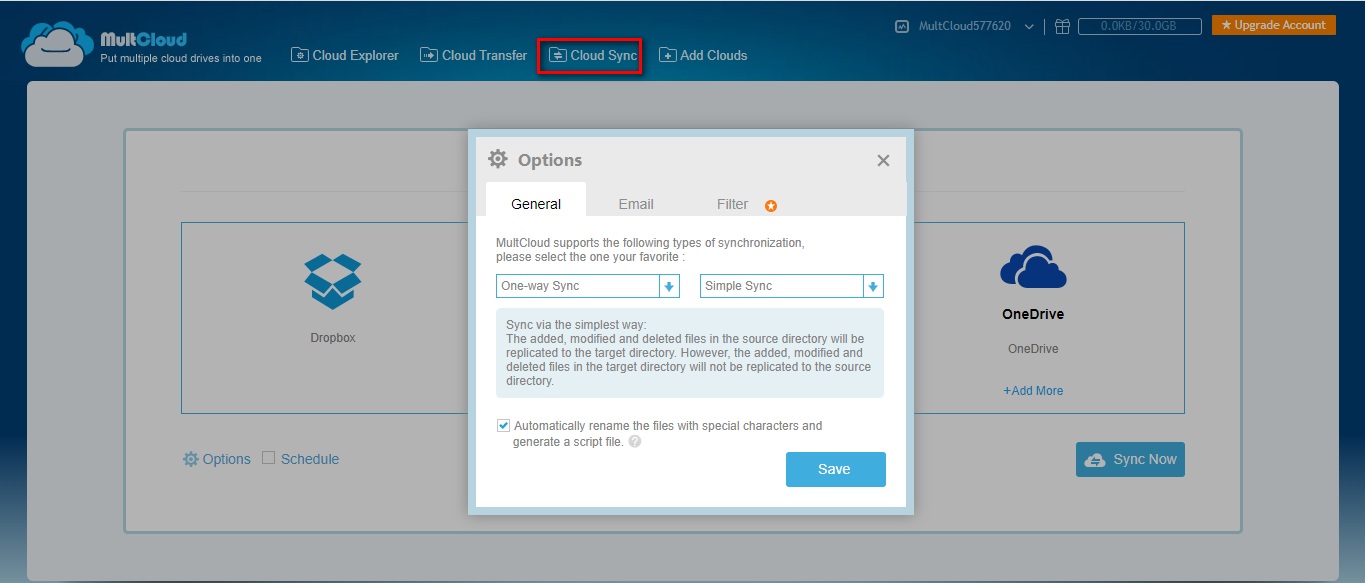1365x583 pixels.
Task: Click the orange premium star badge
Action: click(x=771, y=206)
